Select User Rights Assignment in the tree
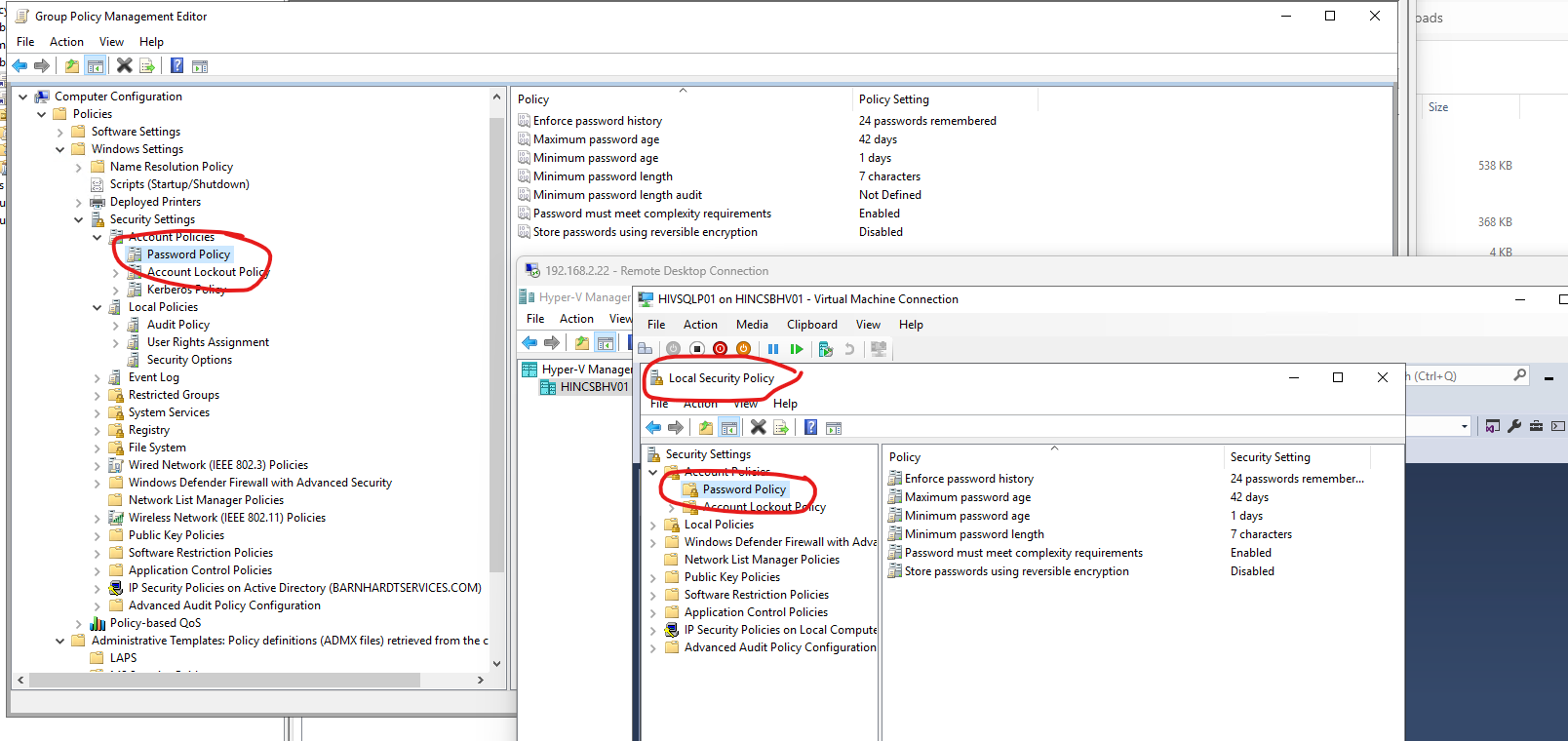This screenshot has height=741, width=1568. coord(208,342)
